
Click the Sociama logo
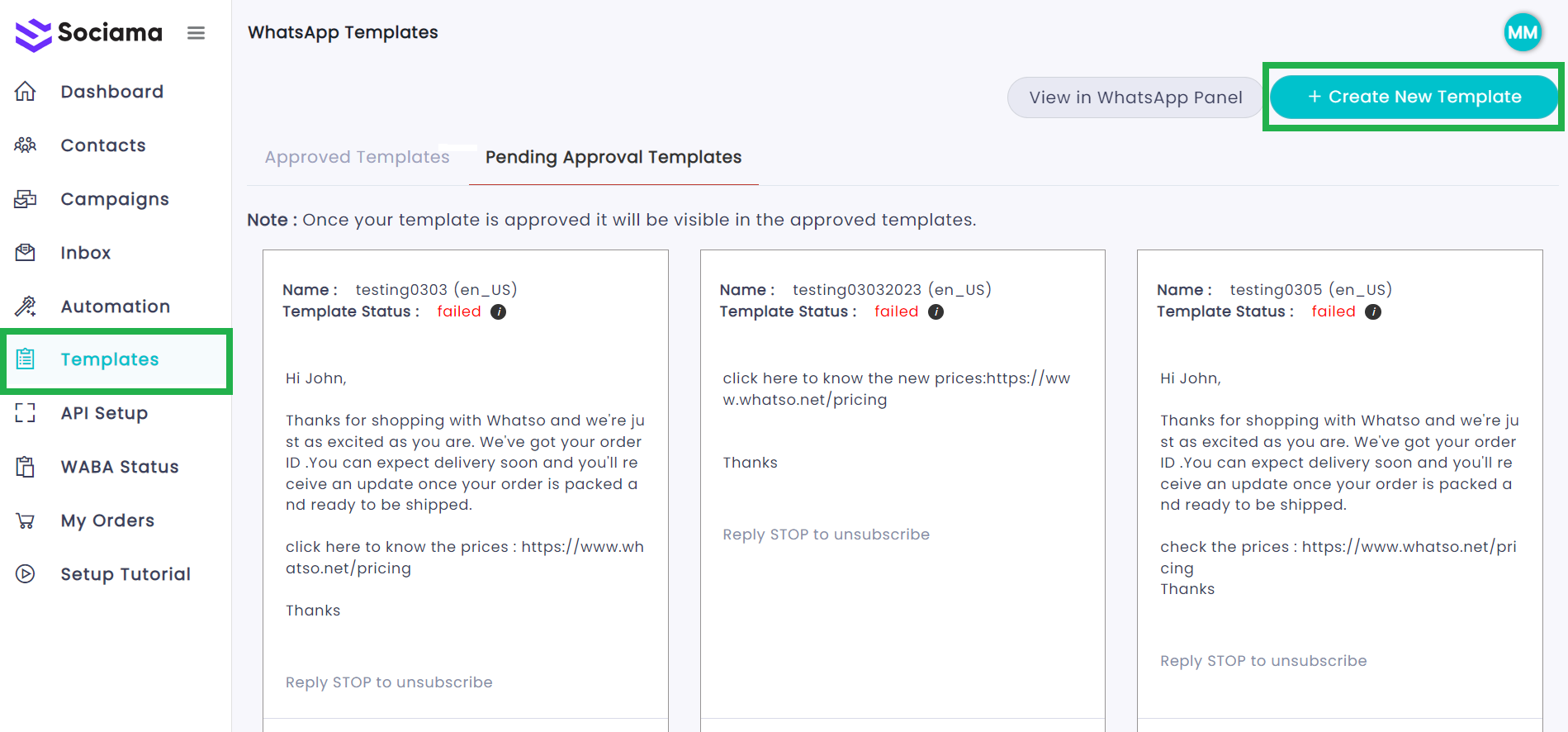pos(89,33)
